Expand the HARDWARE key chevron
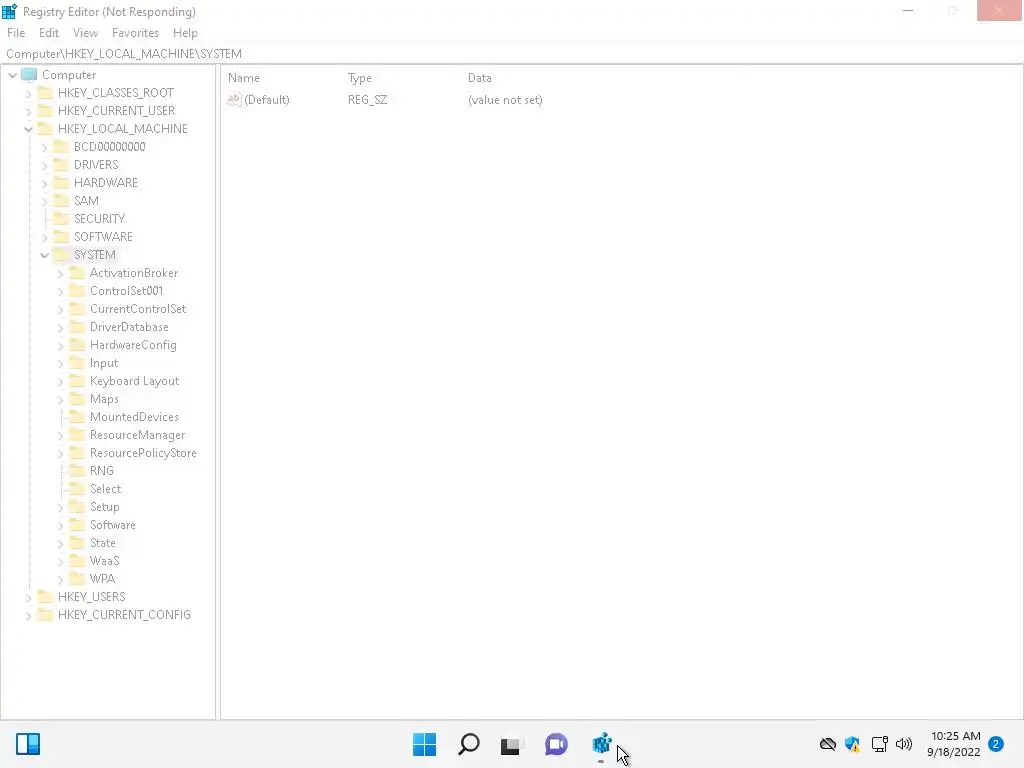Viewport: 1024px width, 768px height. (x=44, y=184)
